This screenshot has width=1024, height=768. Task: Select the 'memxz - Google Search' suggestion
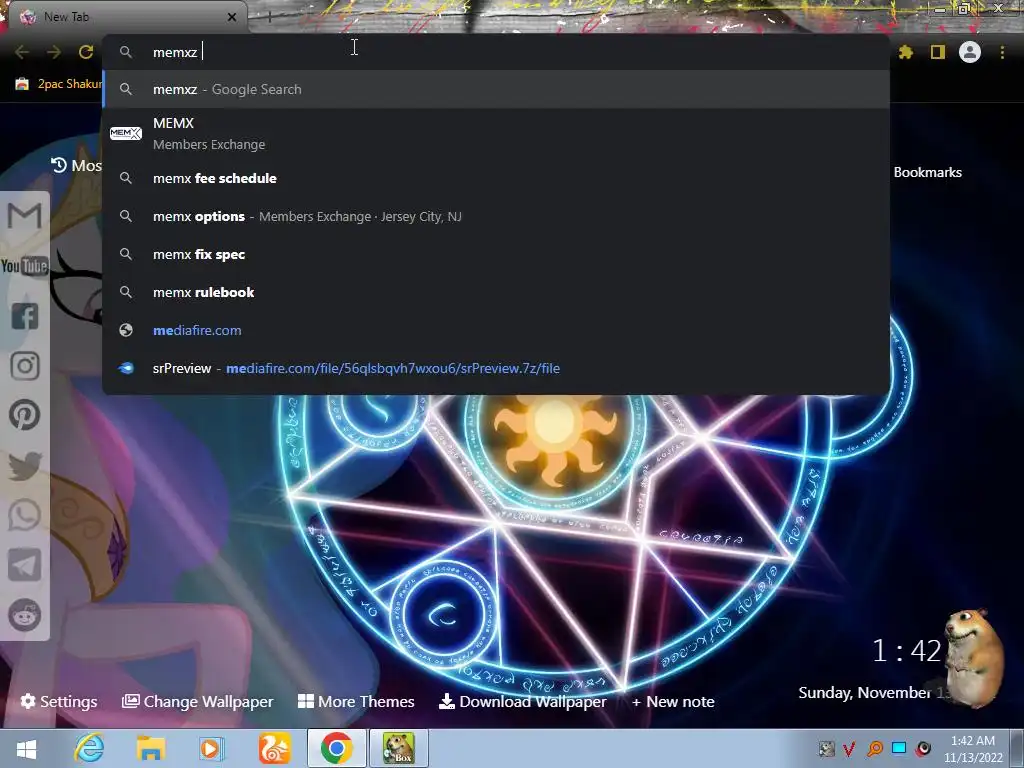(x=496, y=89)
